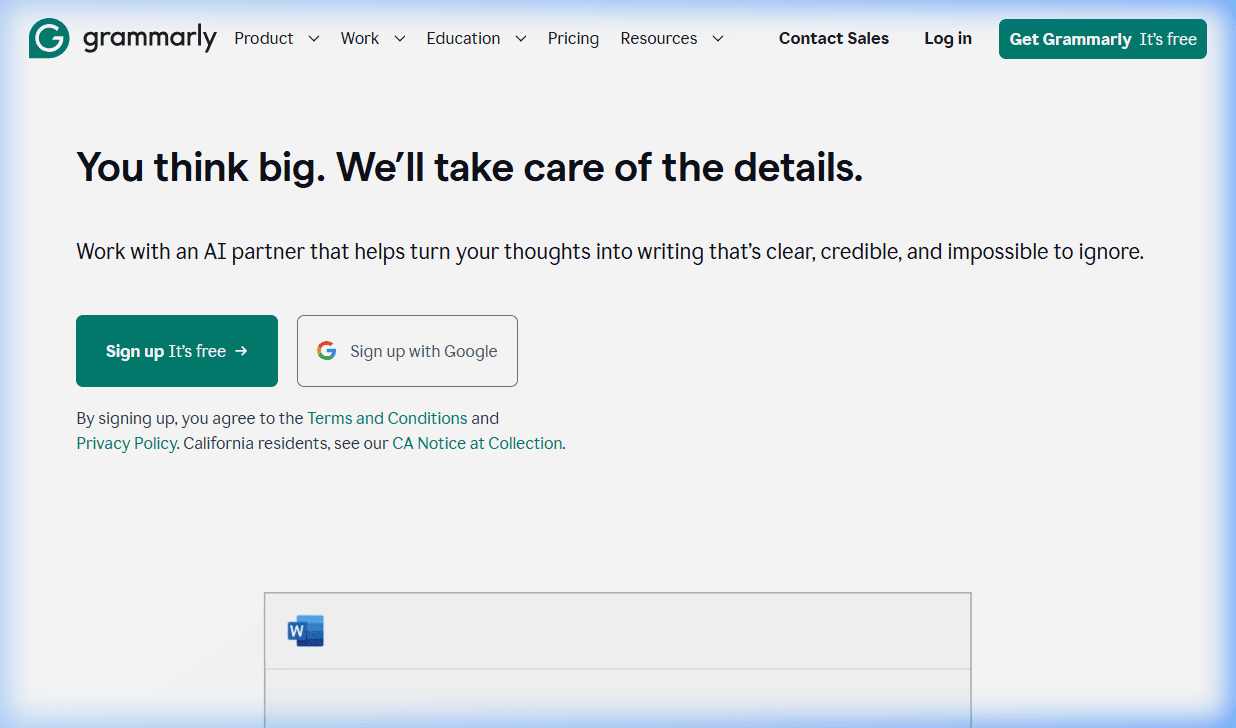
Task: Open the Work menu
Action: pos(359,38)
